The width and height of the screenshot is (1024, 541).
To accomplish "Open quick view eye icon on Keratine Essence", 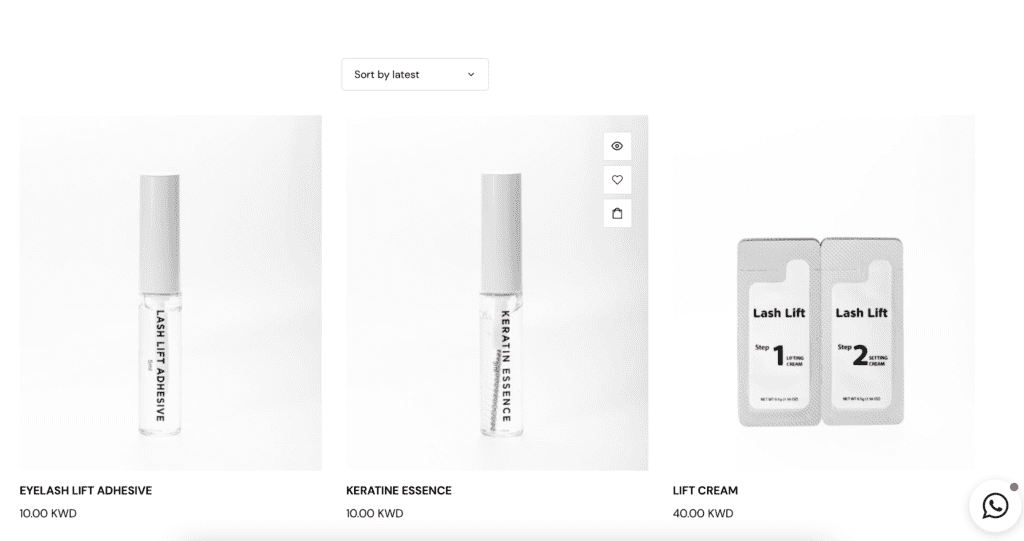I will 617,146.
